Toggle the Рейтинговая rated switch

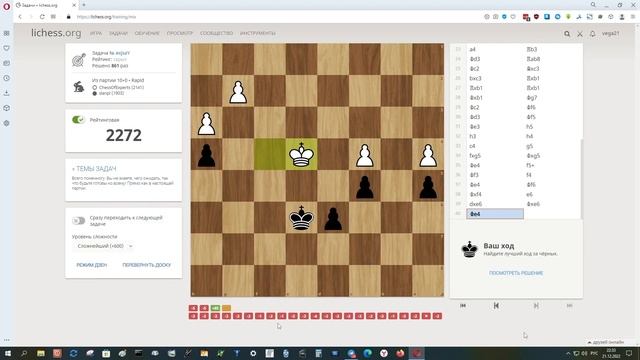[78, 120]
